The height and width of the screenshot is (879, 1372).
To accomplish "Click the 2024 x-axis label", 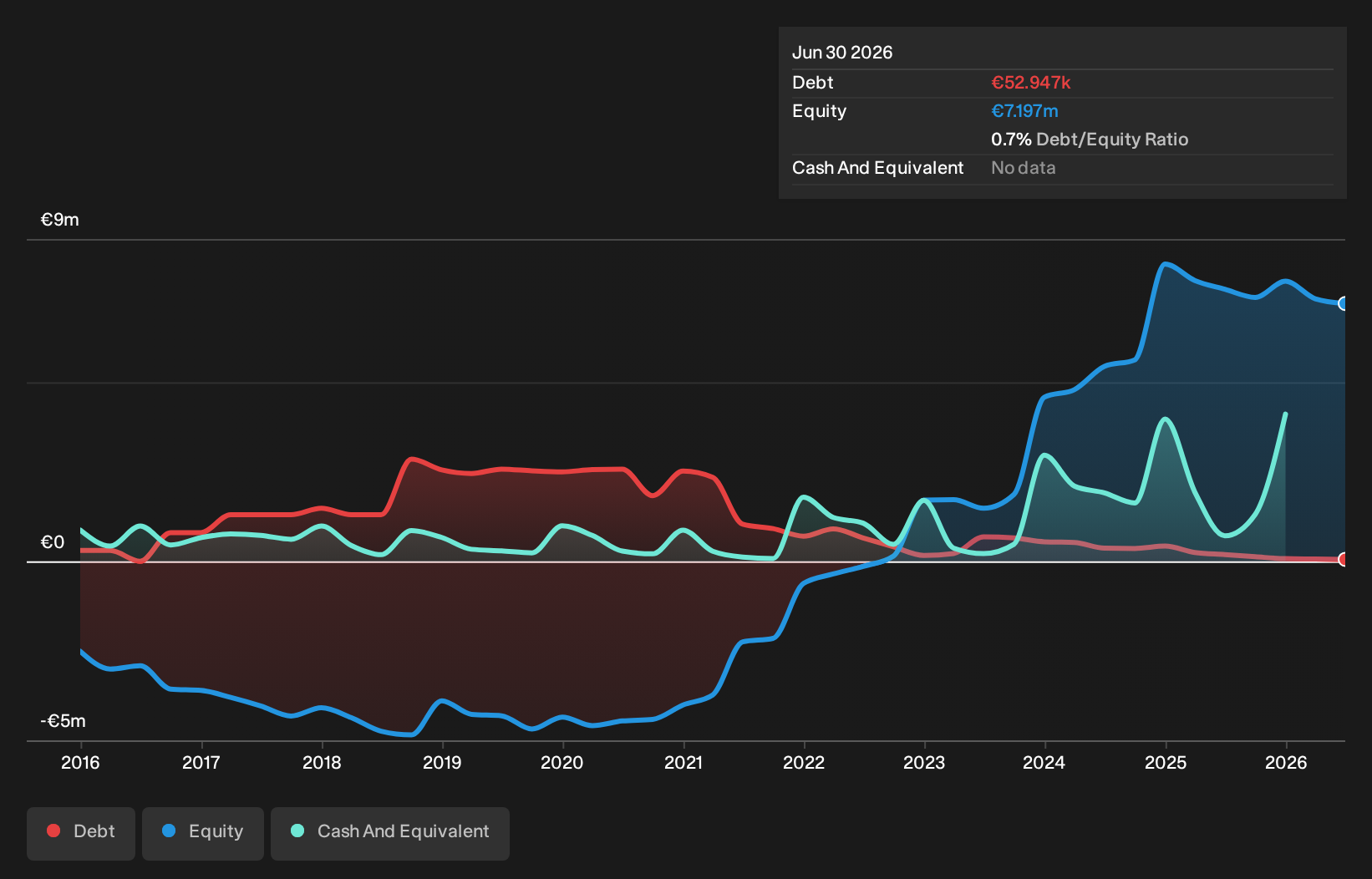I will 1044,762.
